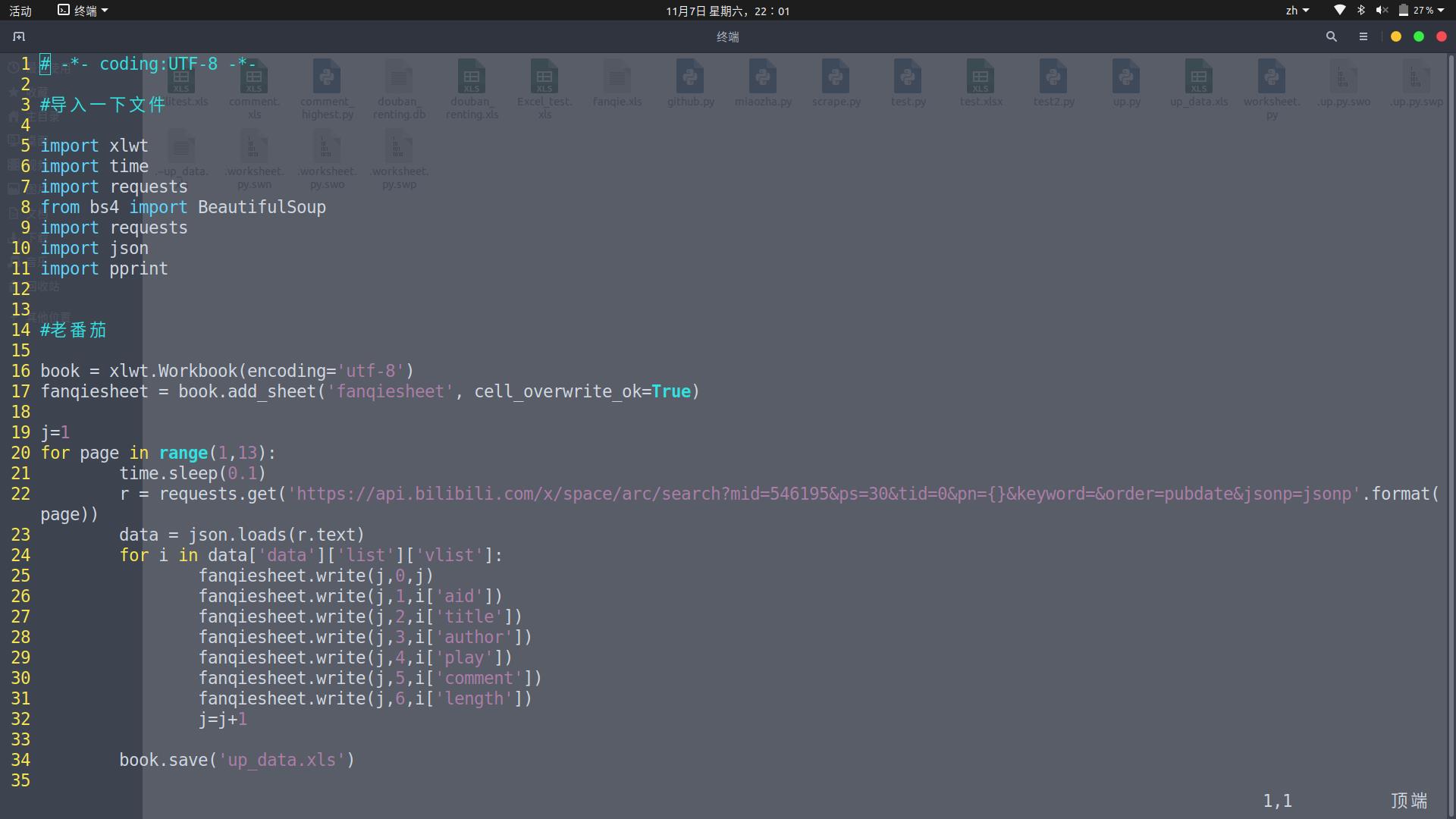Click the yellow minimize button of terminal

point(1395,36)
